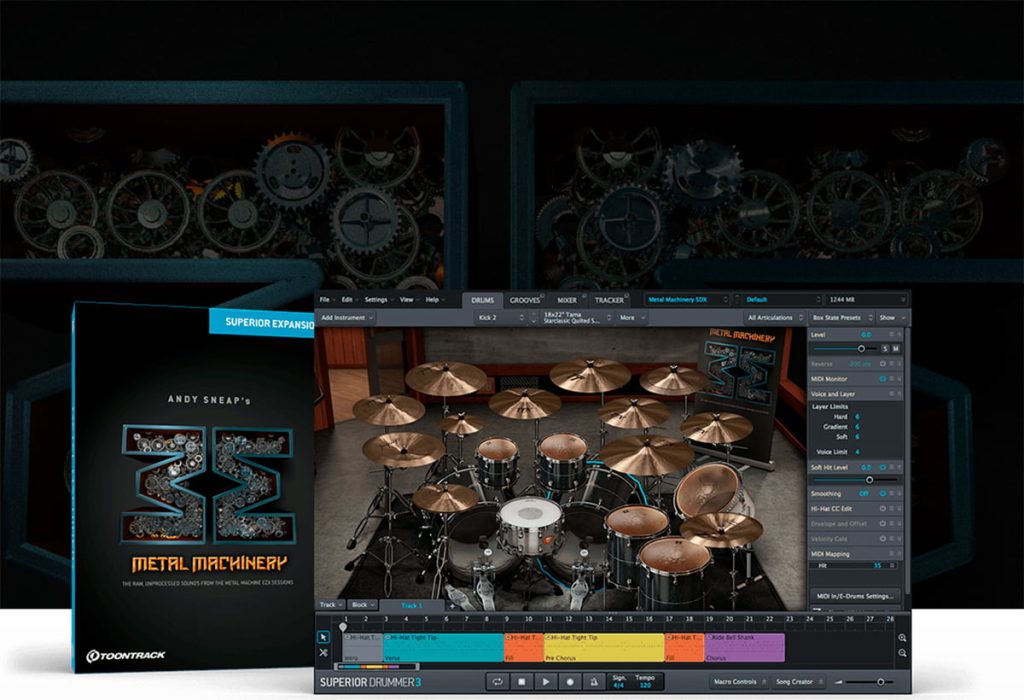Toggle the metronome icon
This screenshot has width=1024, height=700.
(594, 682)
